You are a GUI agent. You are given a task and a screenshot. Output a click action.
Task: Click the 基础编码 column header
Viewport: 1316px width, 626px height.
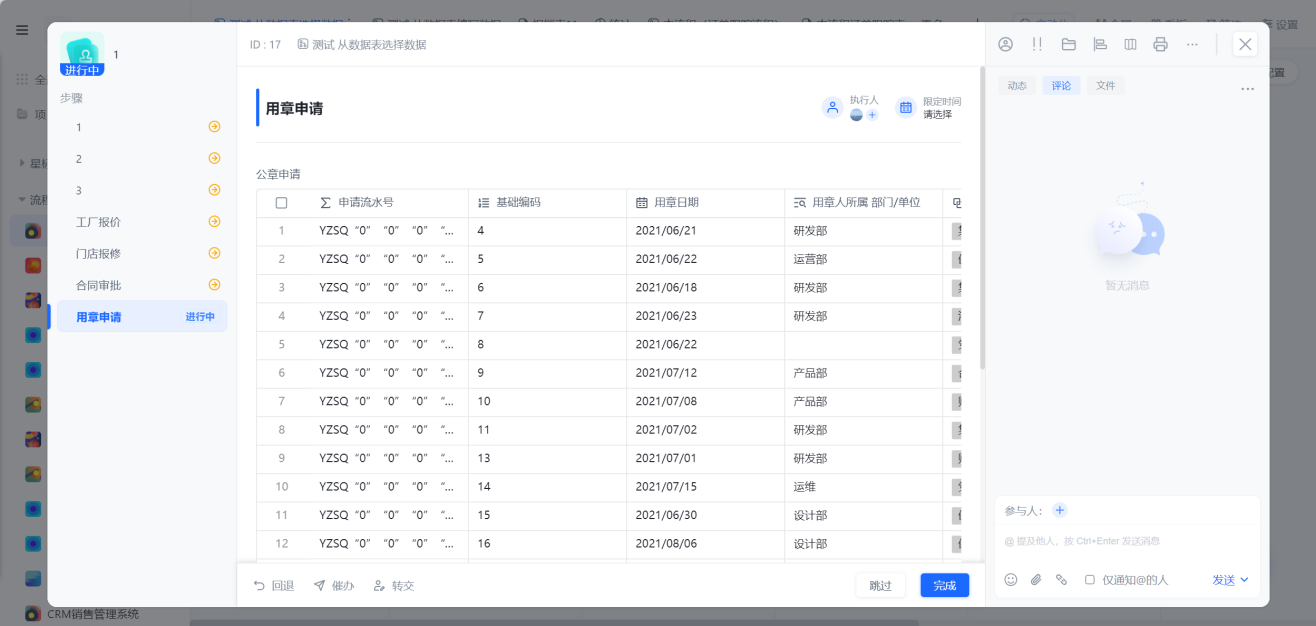547,203
